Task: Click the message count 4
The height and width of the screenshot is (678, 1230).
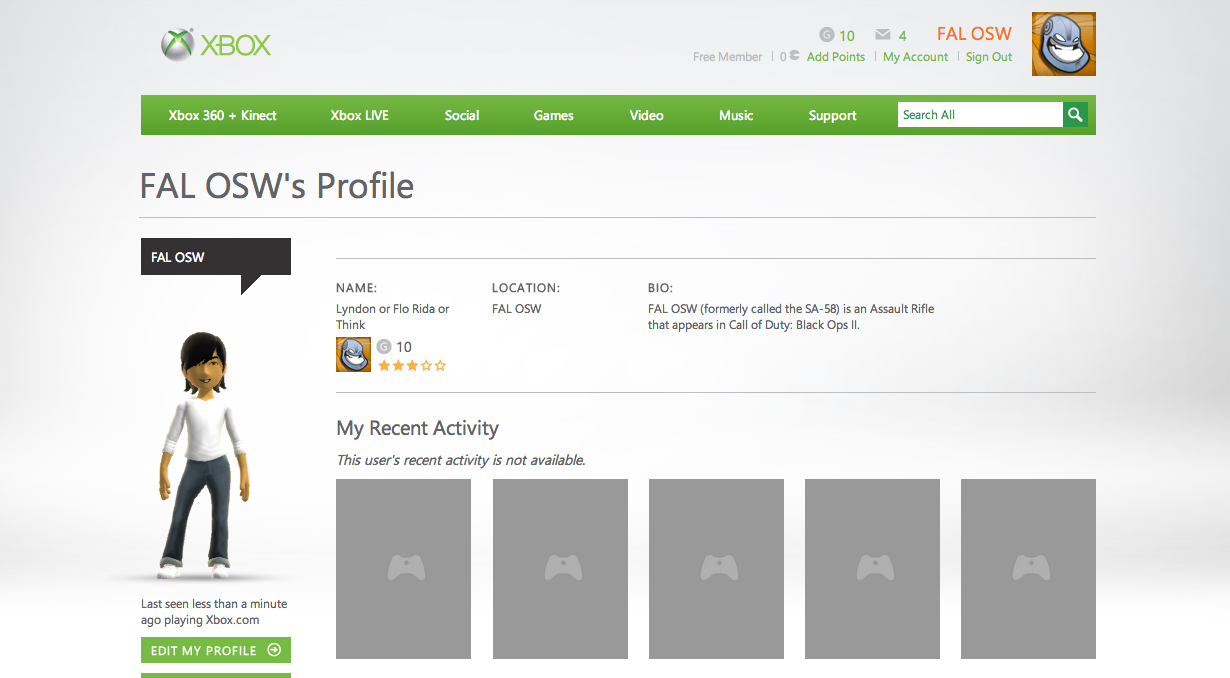Action: 902,36
